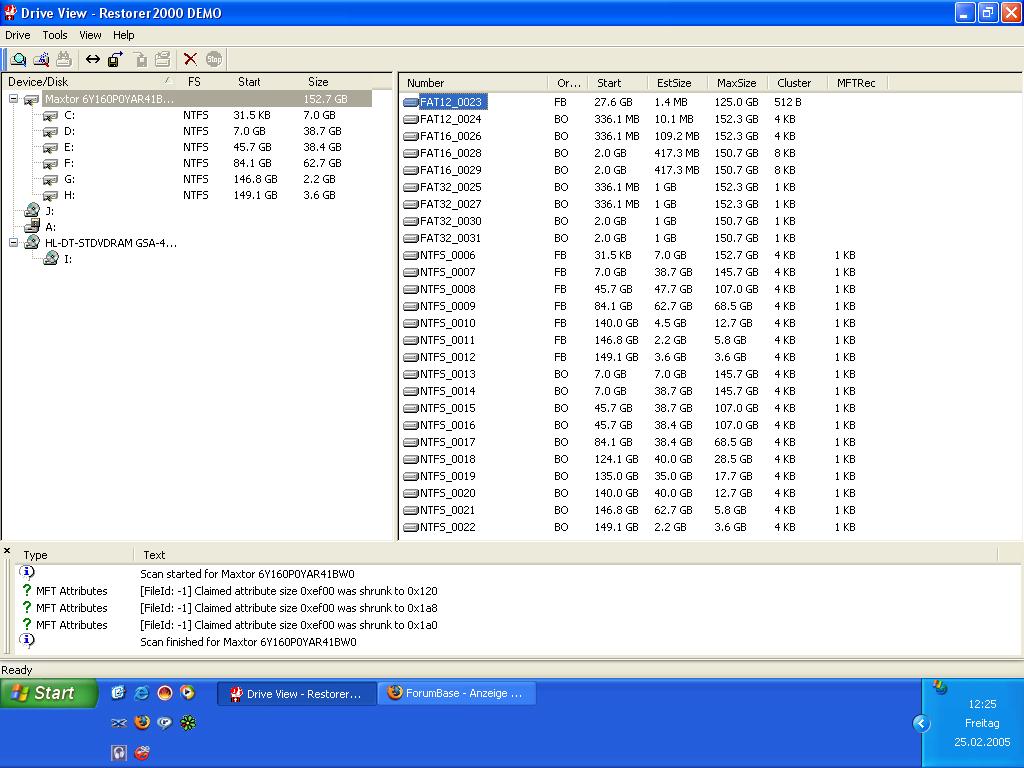Screen dimensions: 1024x768
Task: Click the Restorer2000 icon in the title bar
Action: click(10, 12)
